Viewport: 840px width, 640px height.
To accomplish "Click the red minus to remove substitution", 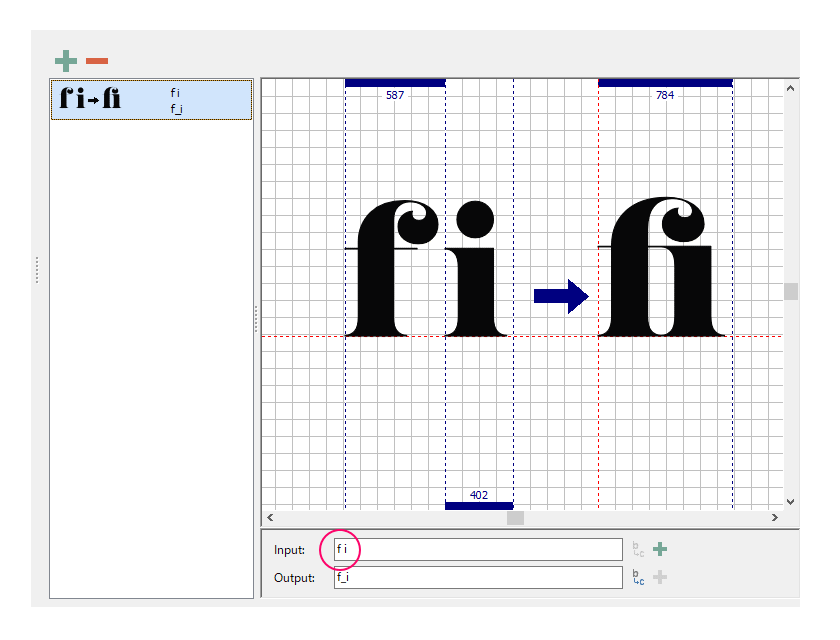I will tap(97, 62).
